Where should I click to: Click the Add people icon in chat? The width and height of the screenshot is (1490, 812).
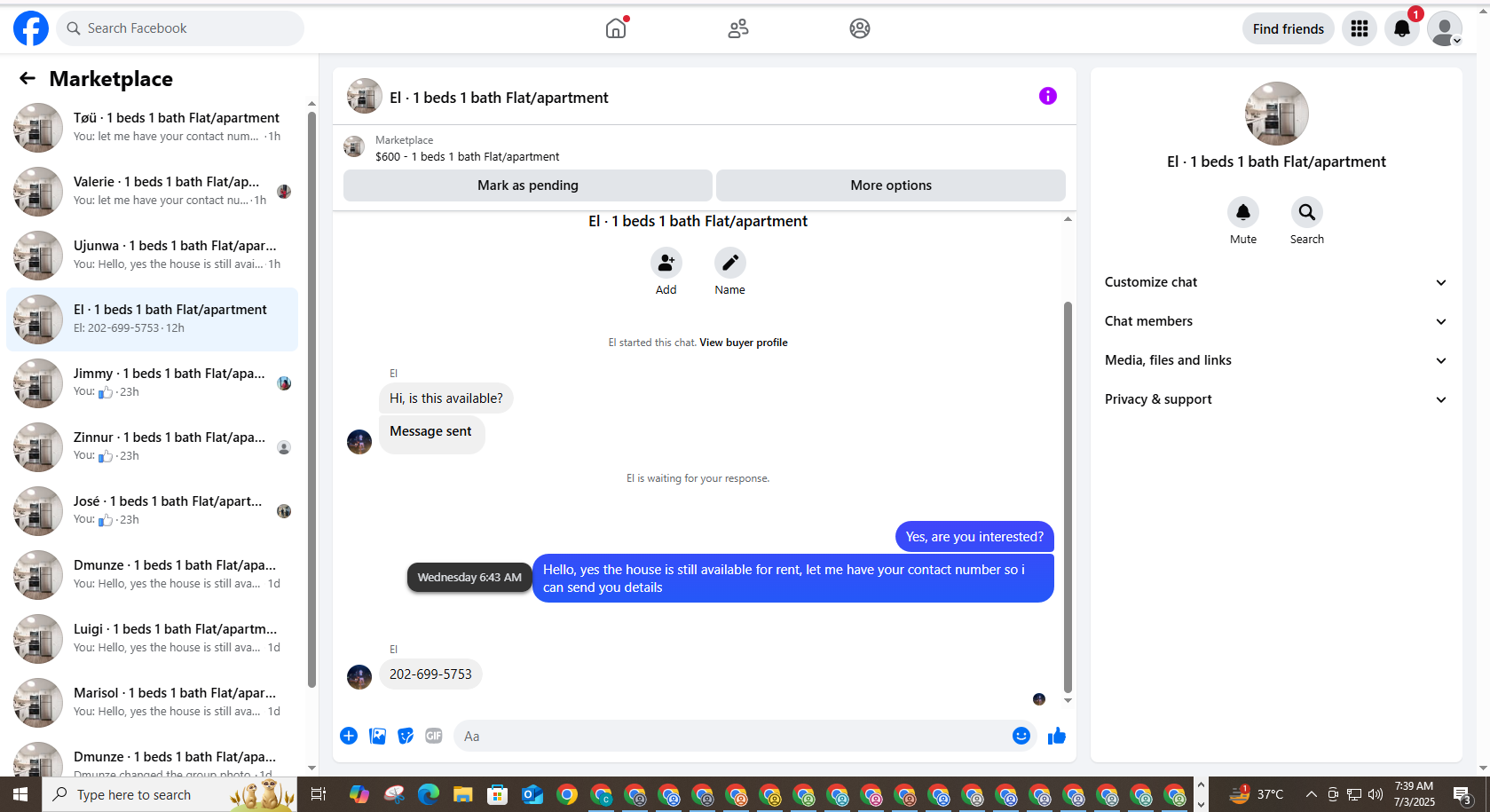tap(666, 263)
